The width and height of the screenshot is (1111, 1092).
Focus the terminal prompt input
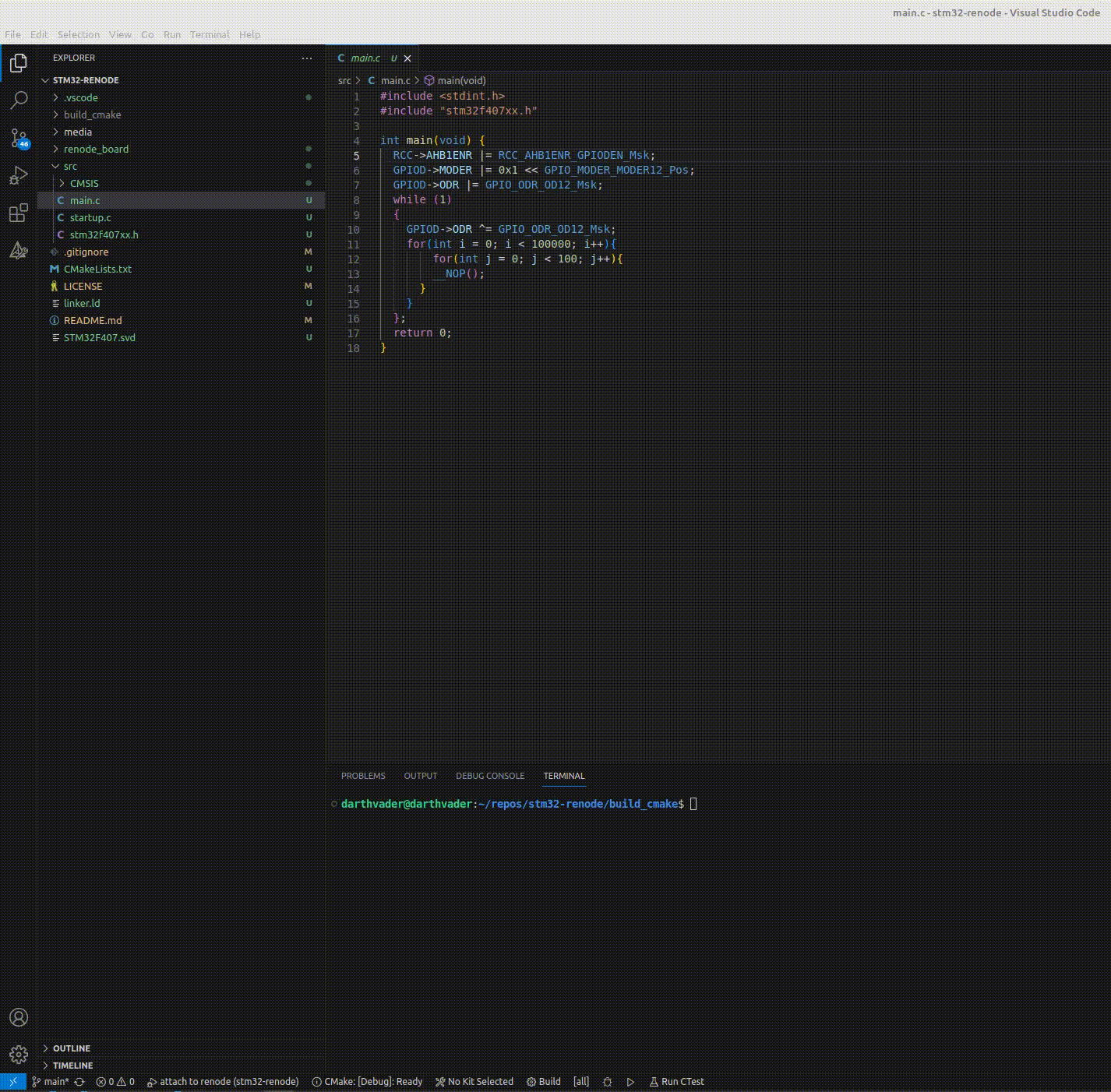(693, 804)
